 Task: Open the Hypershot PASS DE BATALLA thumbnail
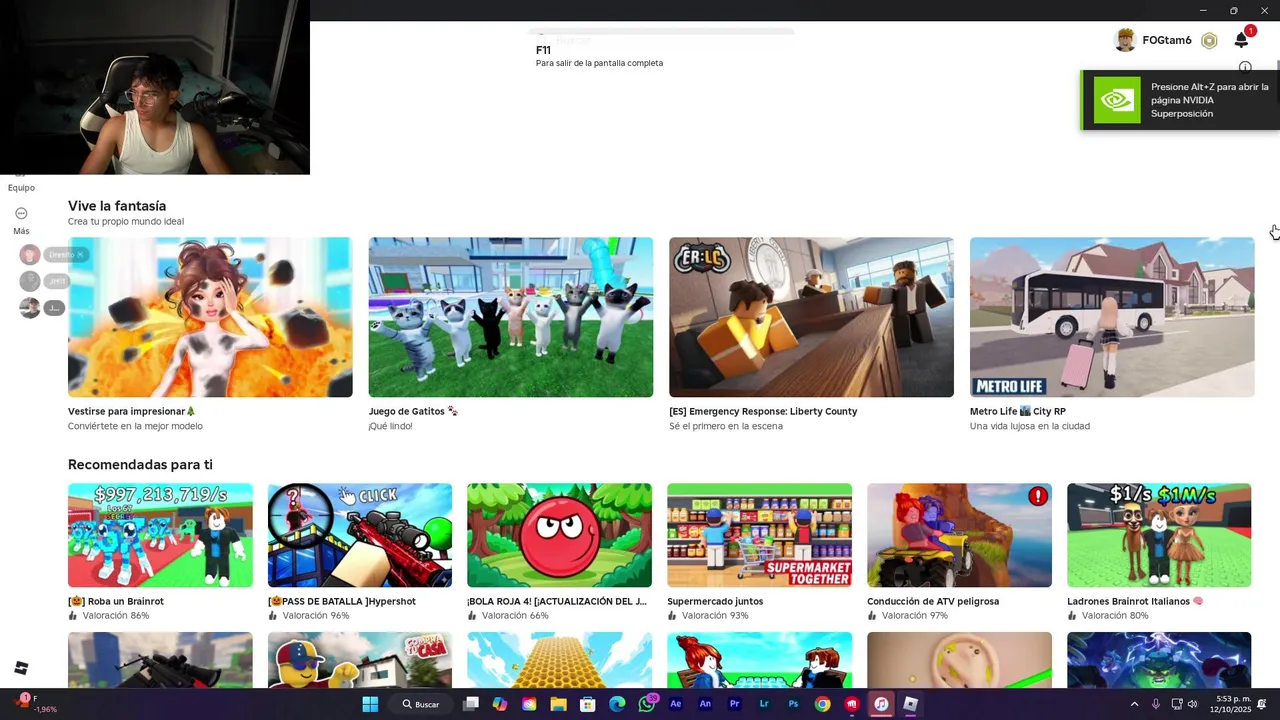tap(360, 535)
